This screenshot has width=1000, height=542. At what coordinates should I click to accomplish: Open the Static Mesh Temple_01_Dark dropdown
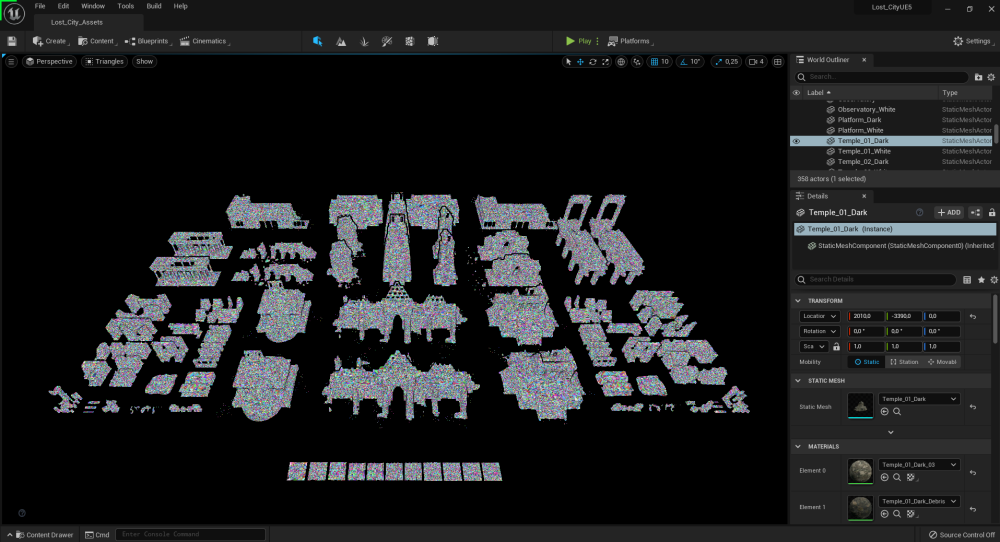919,399
